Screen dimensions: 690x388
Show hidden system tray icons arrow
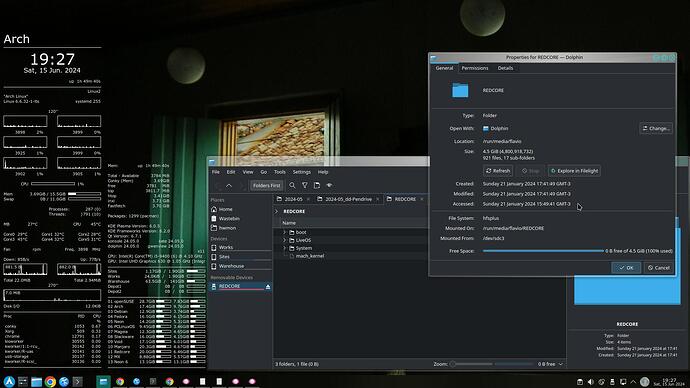pyautogui.click(x=633, y=382)
